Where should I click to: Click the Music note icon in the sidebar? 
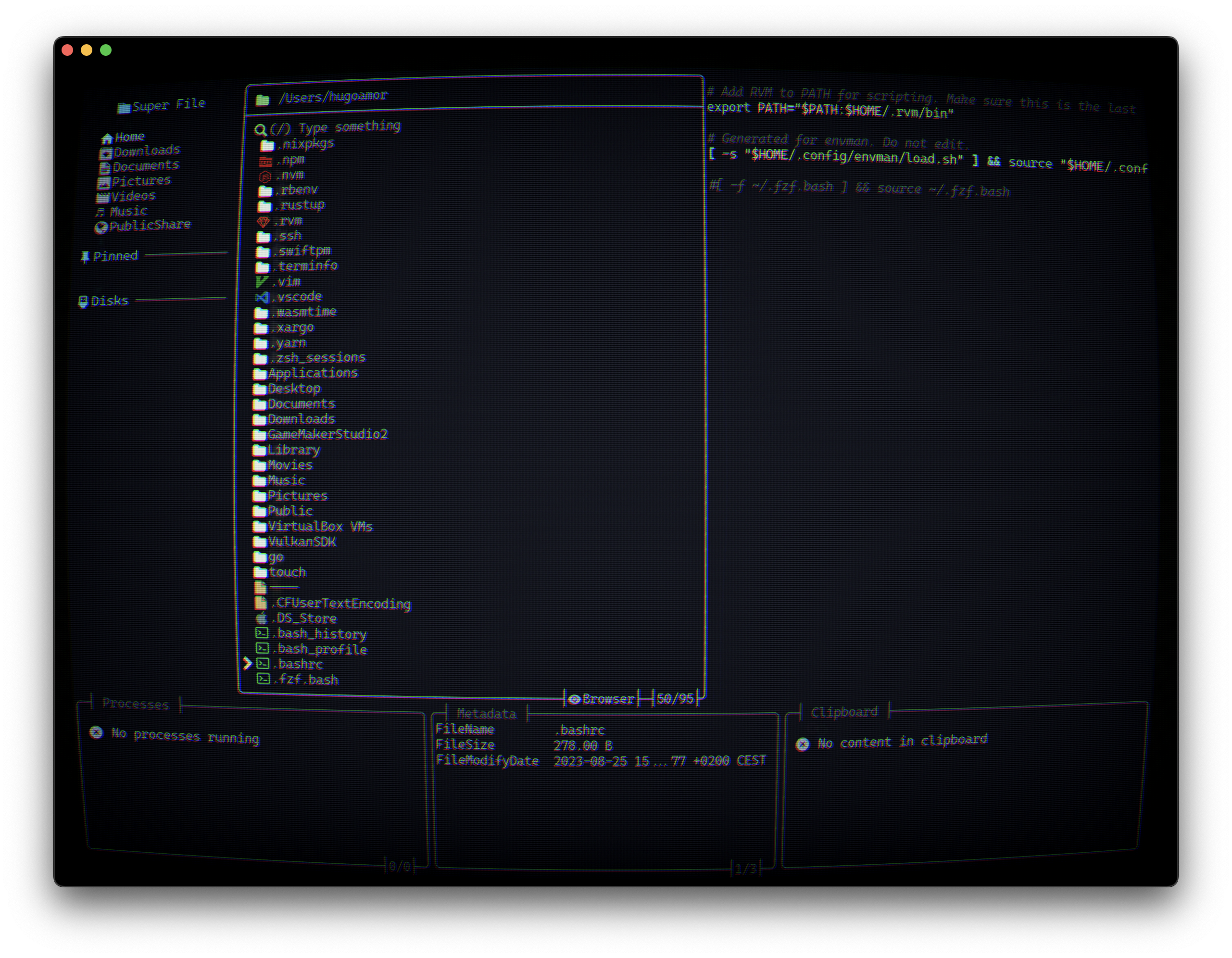100,213
